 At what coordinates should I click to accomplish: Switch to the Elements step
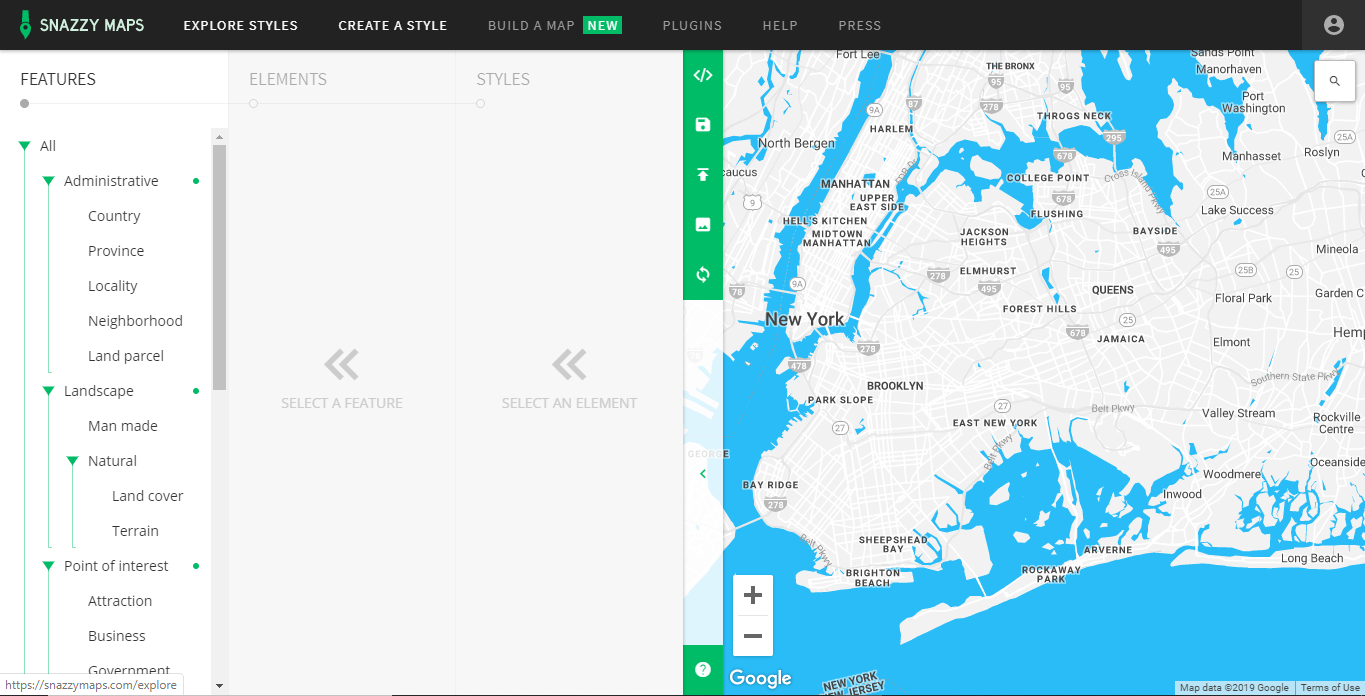click(288, 79)
